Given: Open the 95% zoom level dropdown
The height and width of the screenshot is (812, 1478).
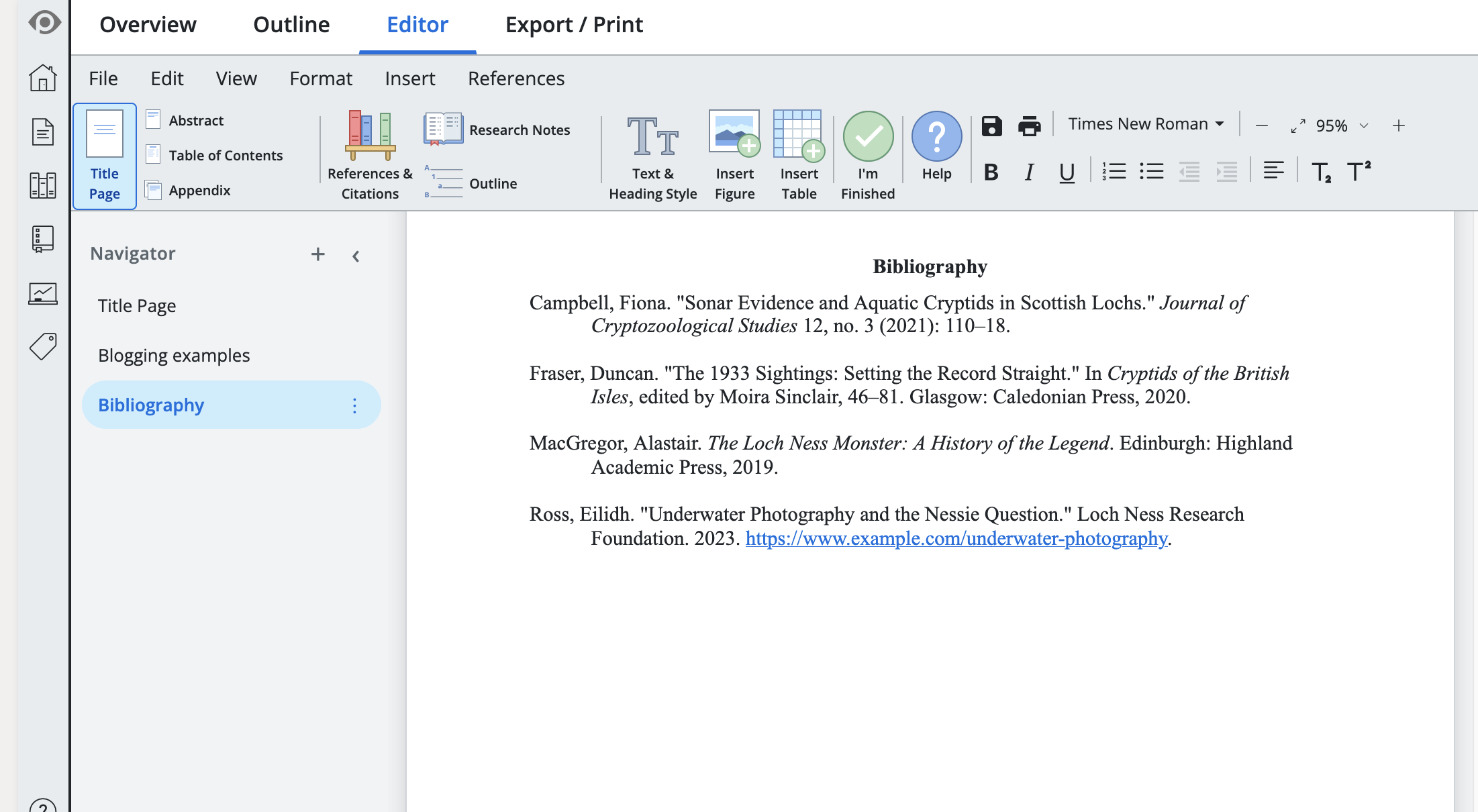Looking at the screenshot, I should (x=1342, y=125).
